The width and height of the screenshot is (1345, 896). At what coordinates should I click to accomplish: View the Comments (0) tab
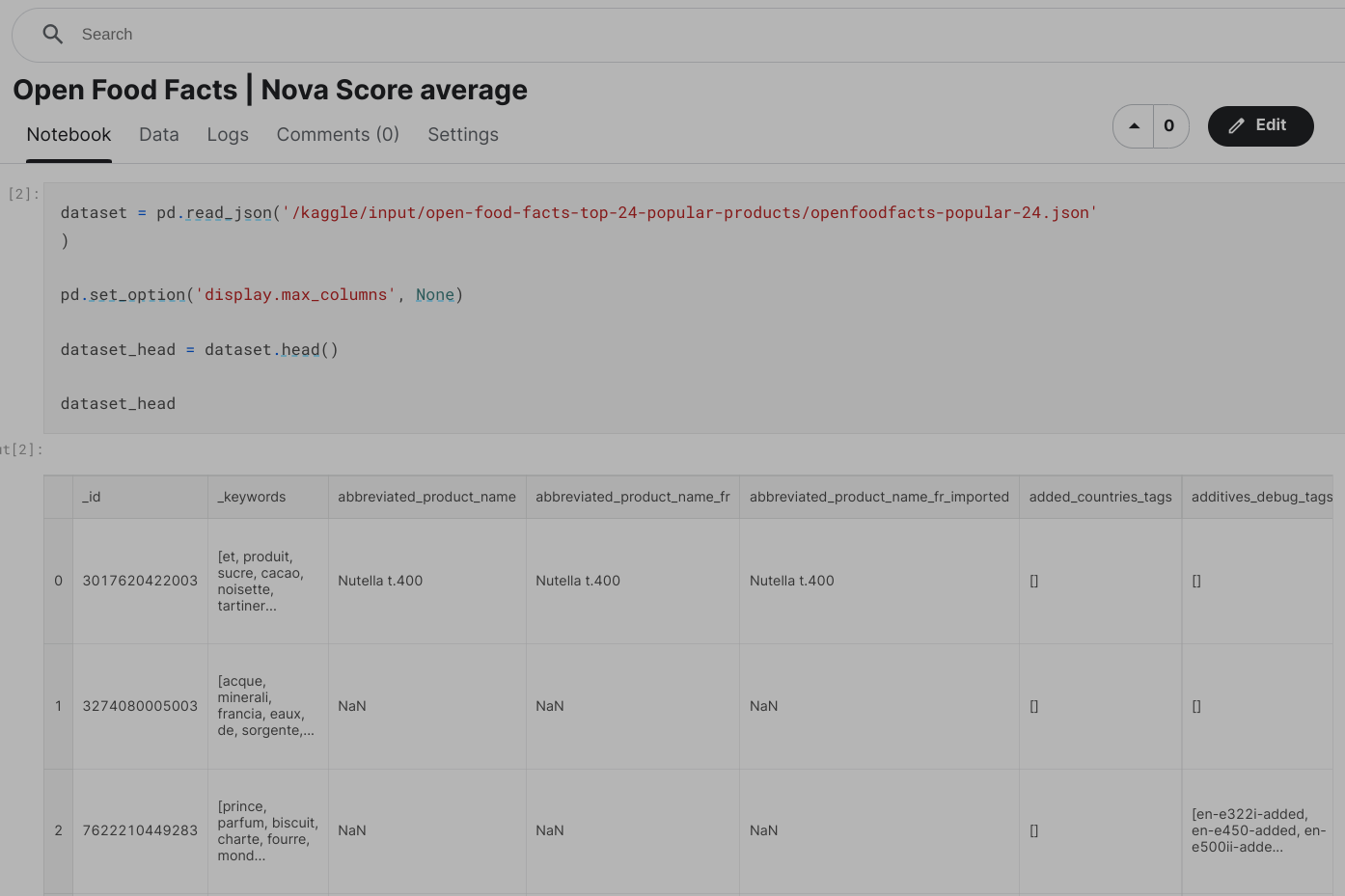(338, 135)
